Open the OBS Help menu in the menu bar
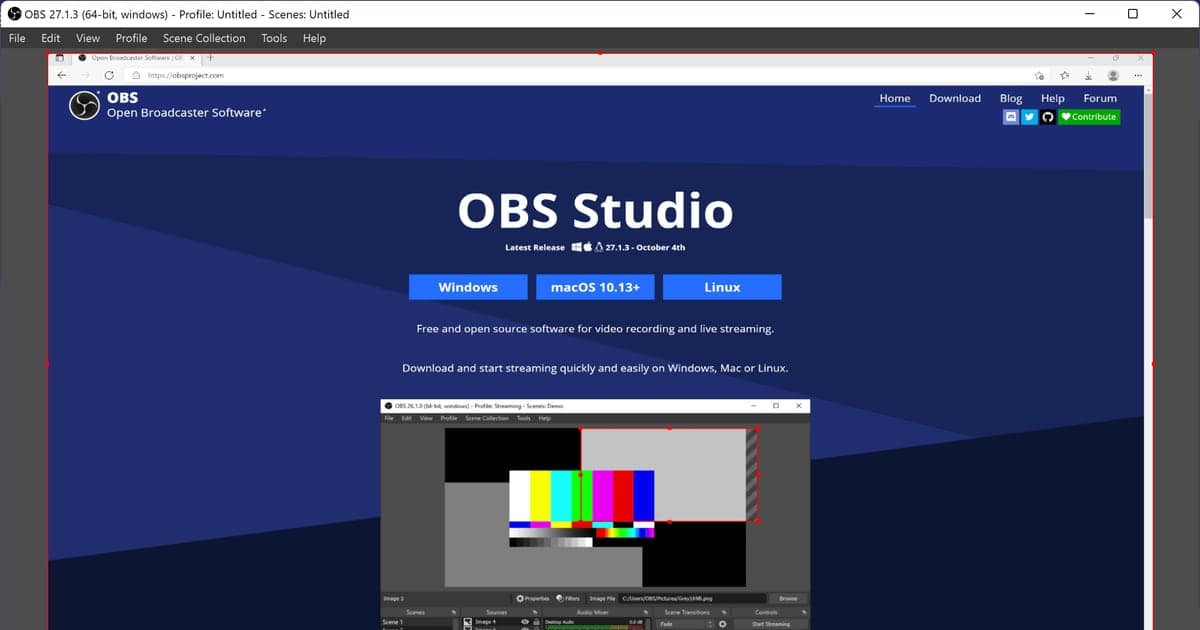Viewport: 1200px width, 630px height. [314, 38]
